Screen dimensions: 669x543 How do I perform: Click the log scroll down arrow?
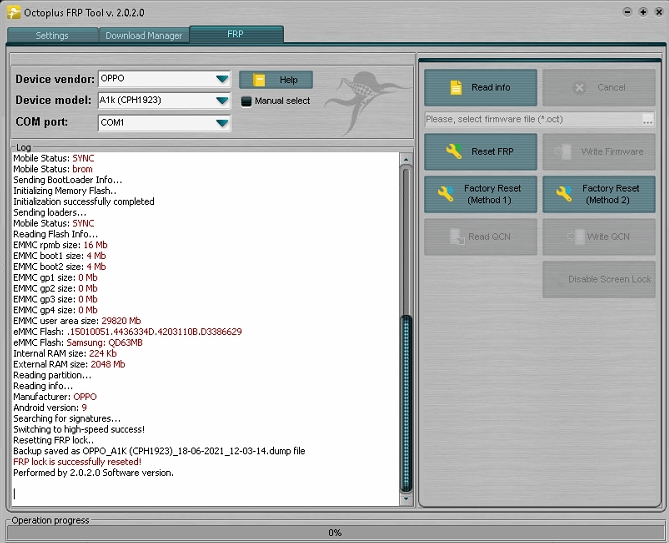tap(406, 499)
